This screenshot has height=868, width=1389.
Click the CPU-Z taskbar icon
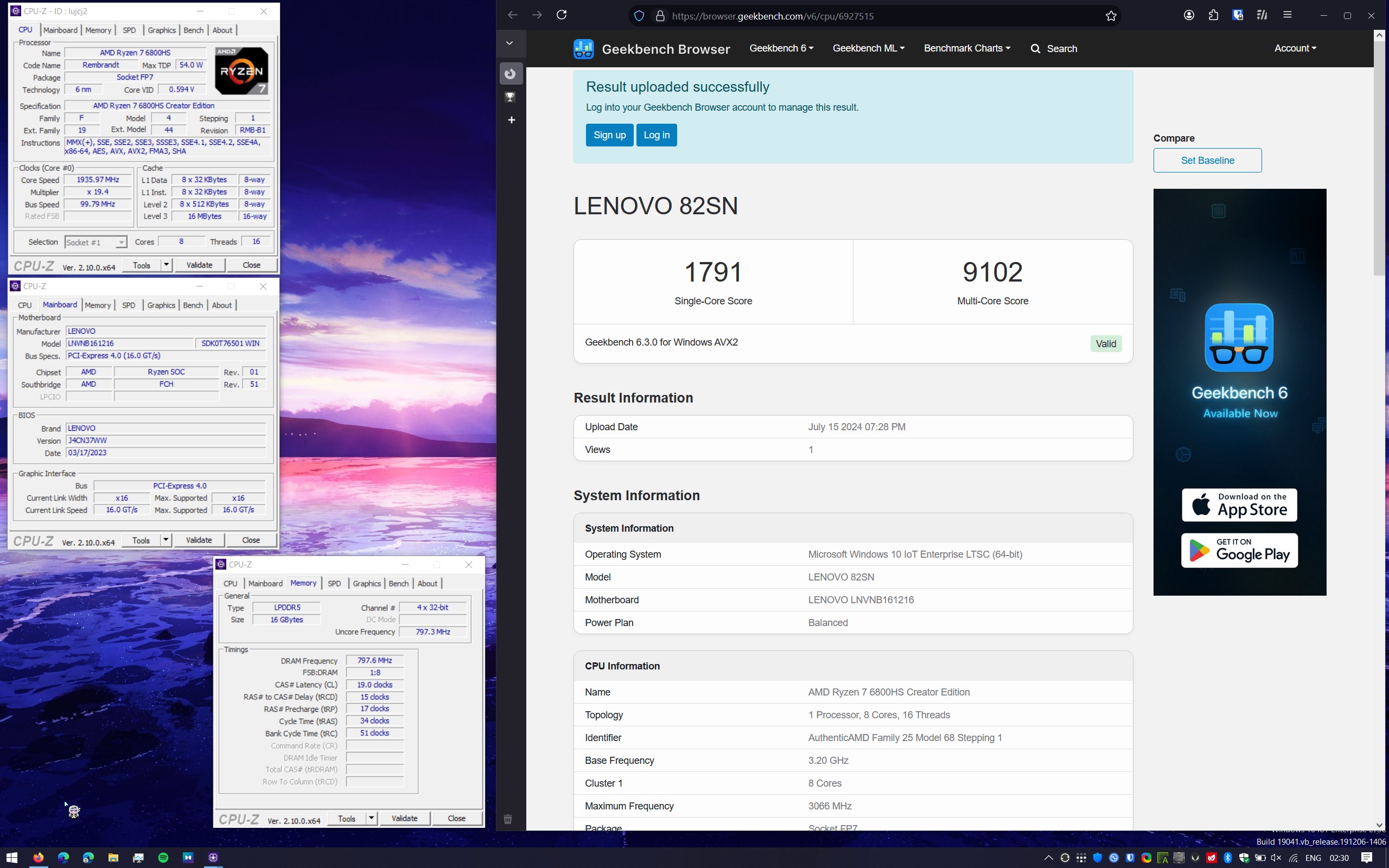coord(213,857)
